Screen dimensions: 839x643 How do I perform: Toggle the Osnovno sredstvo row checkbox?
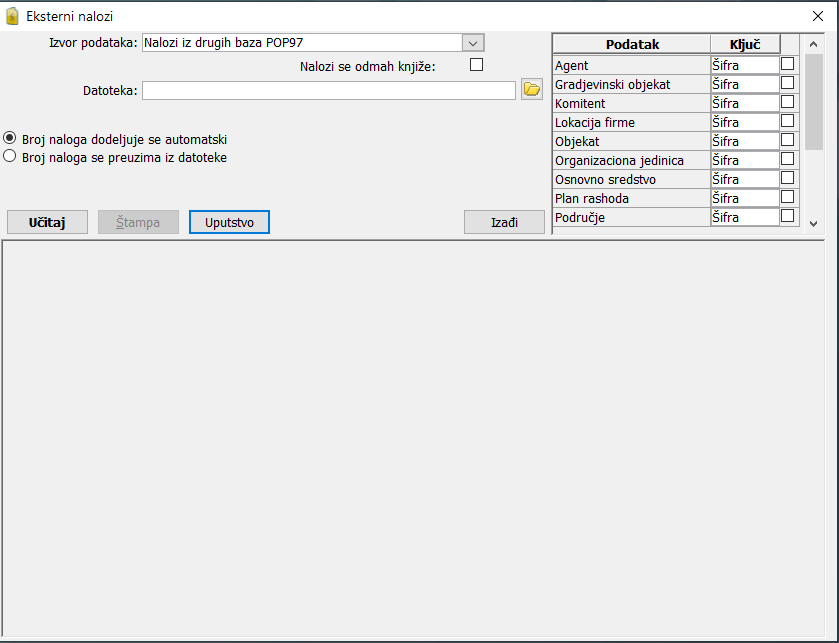(x=788, y=179)
